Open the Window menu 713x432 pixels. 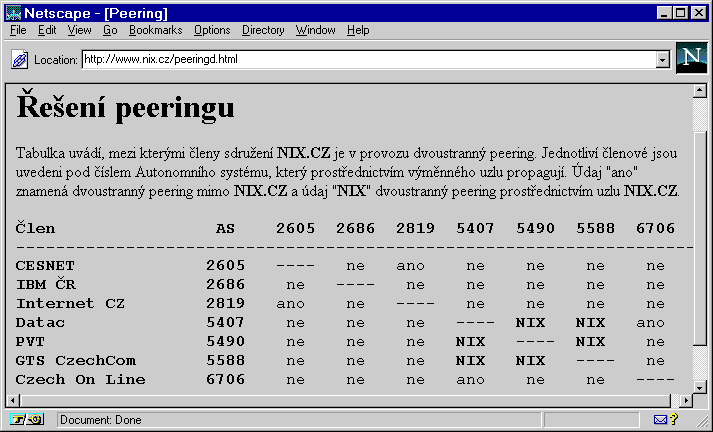point(316,30)
